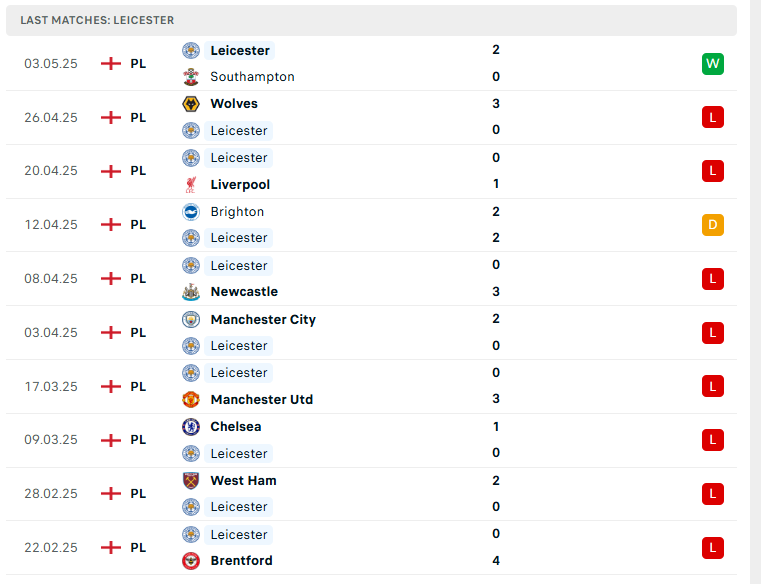Open the Brentford team link
Image resolution: width=761 pixels, height=584 pixels.
(x=241, y=561)
